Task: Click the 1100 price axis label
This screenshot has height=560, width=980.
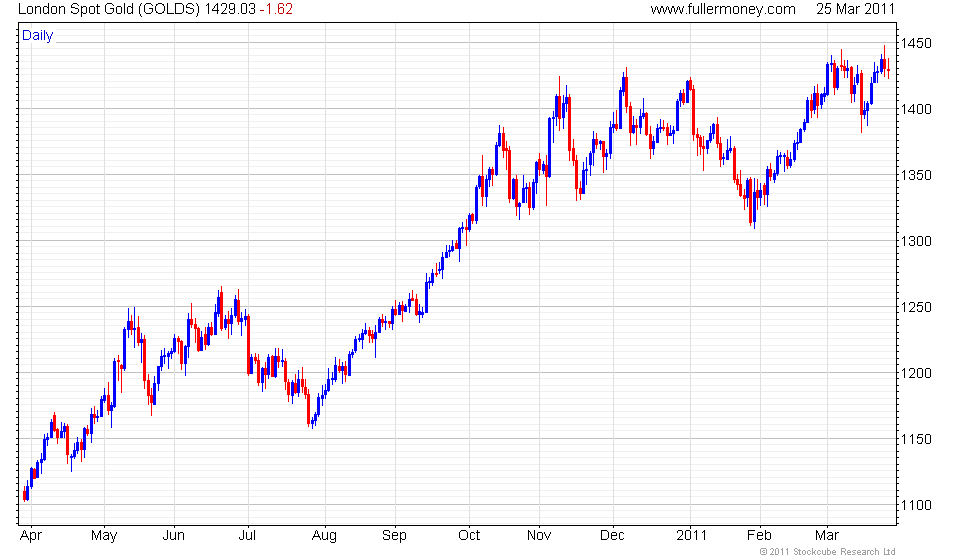Action: 916,505
